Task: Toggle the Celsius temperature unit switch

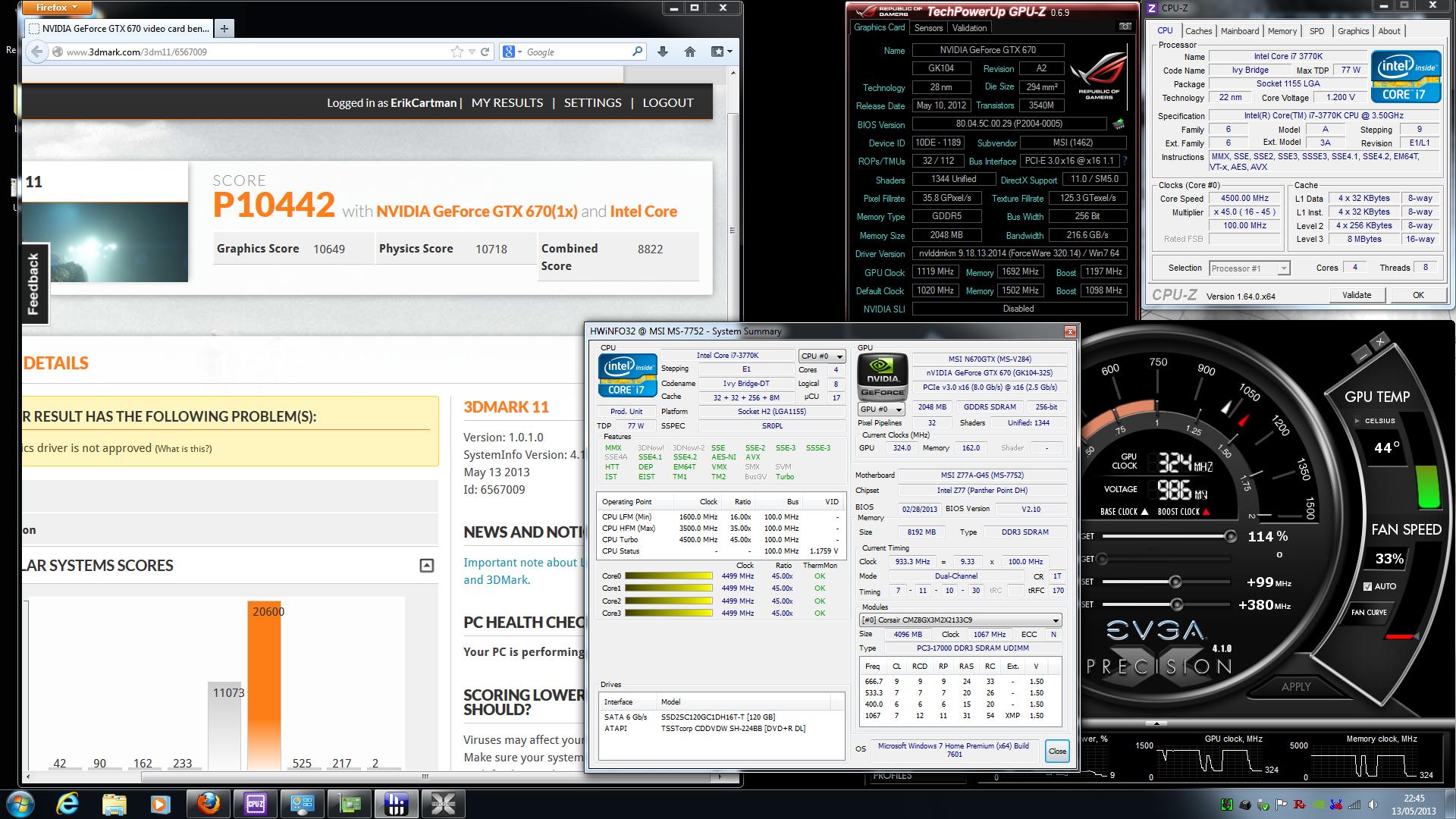Action: [x=1357, y=420]
